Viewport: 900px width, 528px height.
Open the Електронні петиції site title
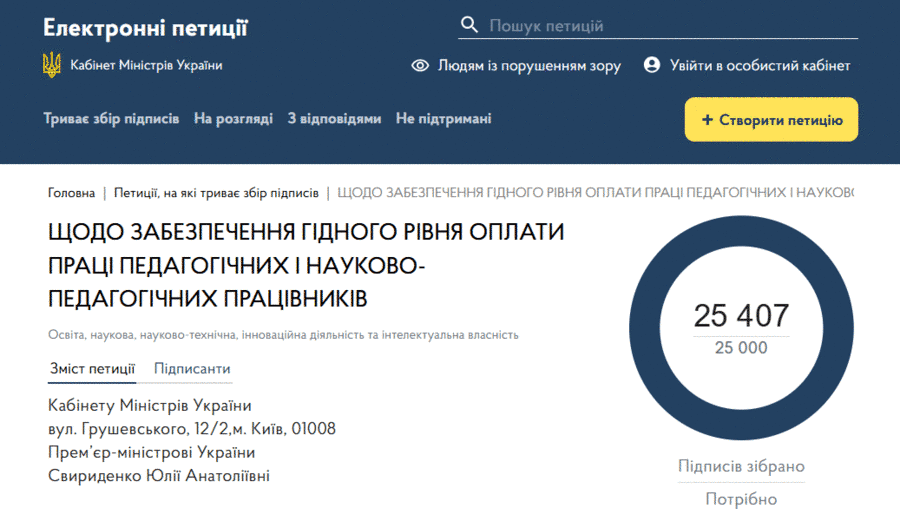click(145, 27)
